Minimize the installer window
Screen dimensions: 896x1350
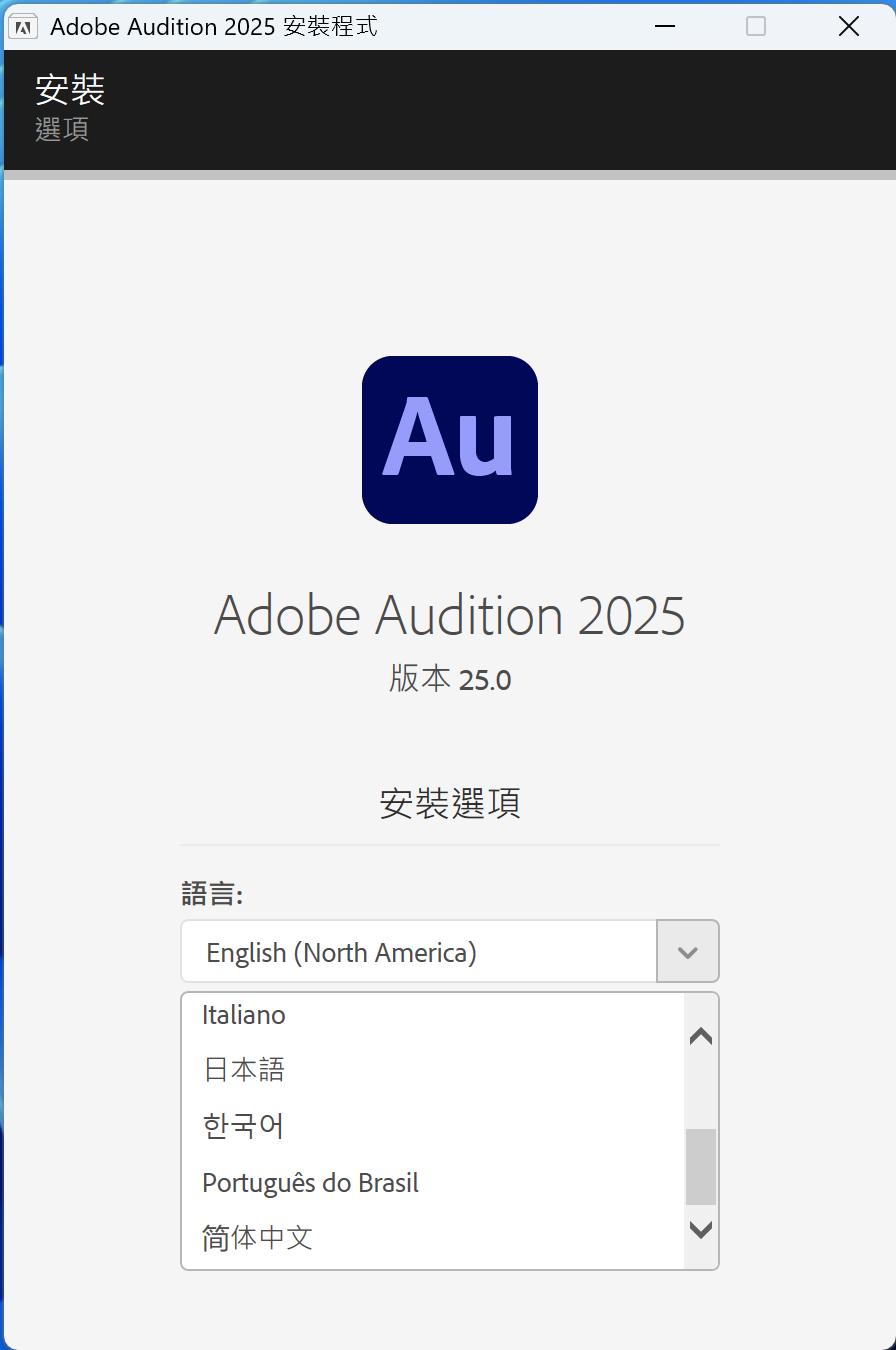click(665, 26)
